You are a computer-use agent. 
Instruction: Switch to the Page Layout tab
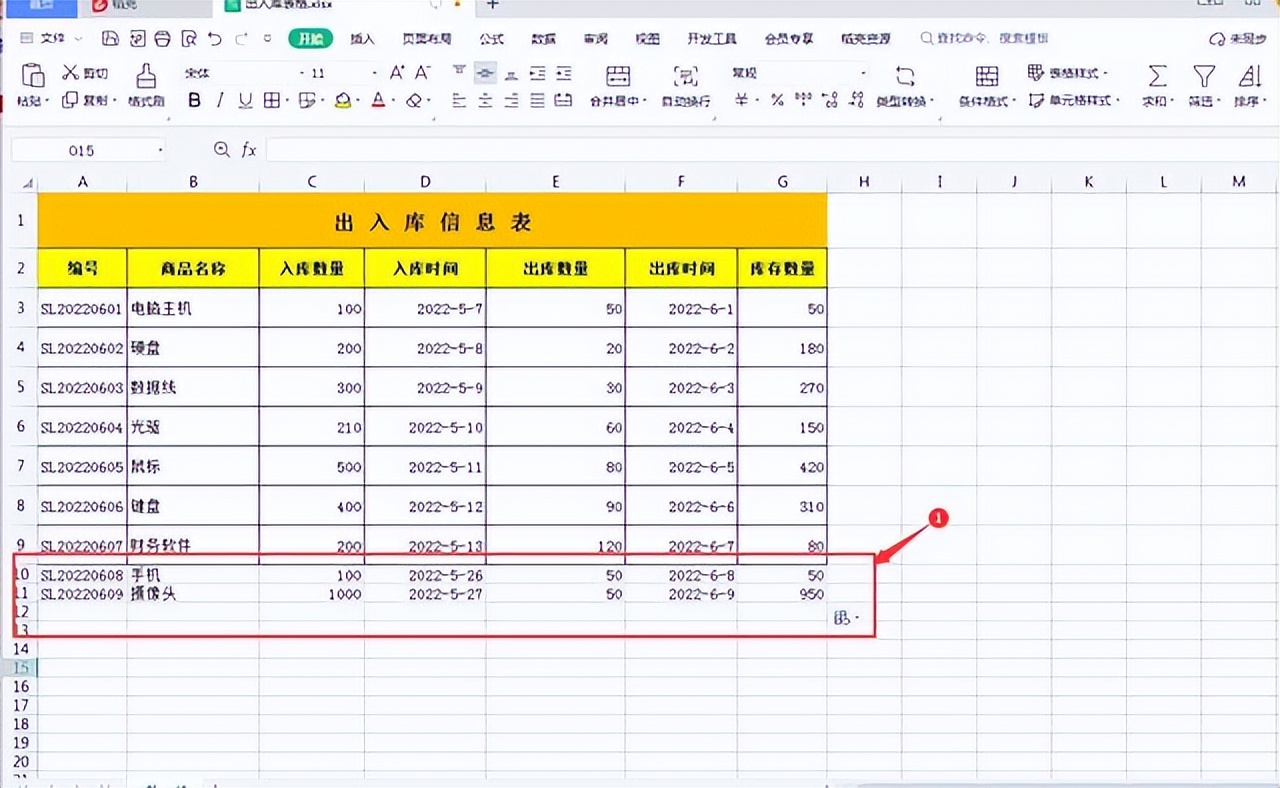tap(426, 39)
